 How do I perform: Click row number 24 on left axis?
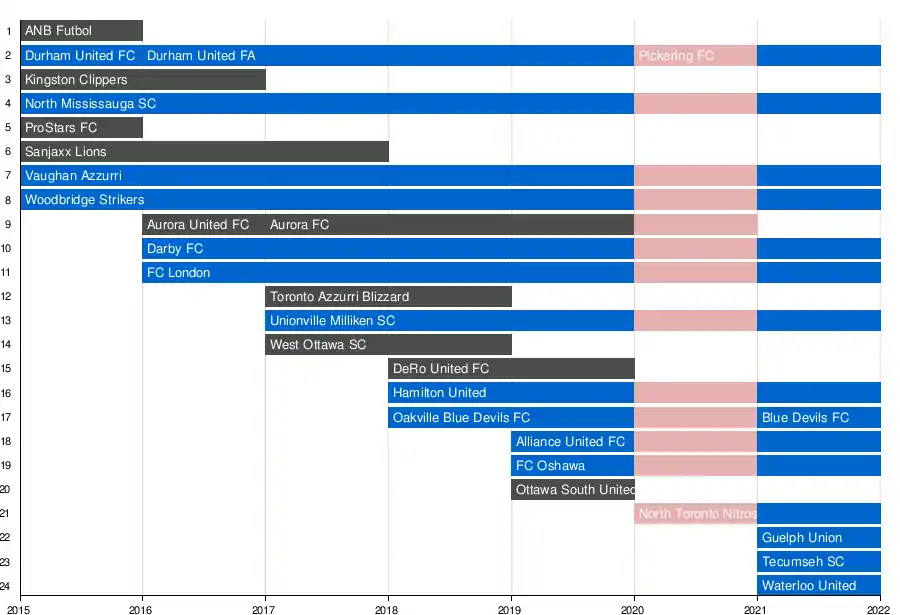(7, 586)
